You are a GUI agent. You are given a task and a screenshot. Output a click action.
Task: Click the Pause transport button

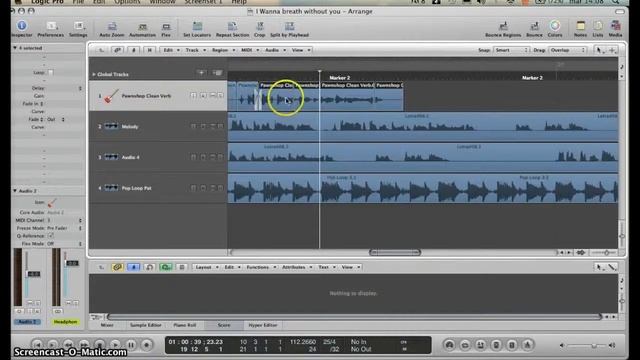[131, 345]
